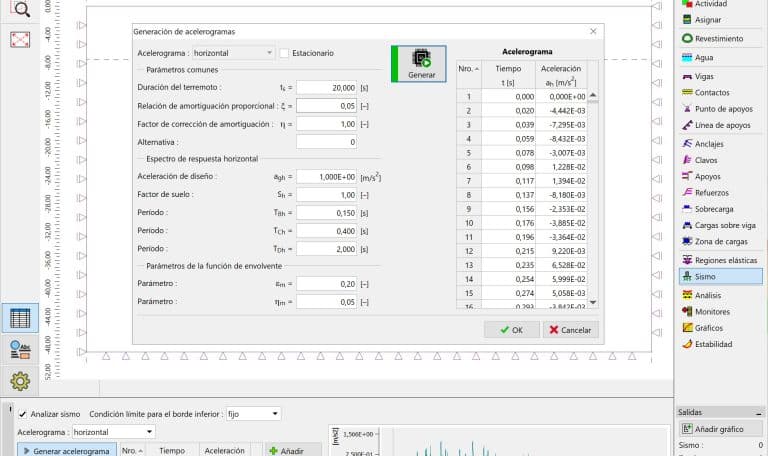Edit the ηm parameter field 0,05
Viewport: 768px width, 456px height.
(x=327, y=302)
